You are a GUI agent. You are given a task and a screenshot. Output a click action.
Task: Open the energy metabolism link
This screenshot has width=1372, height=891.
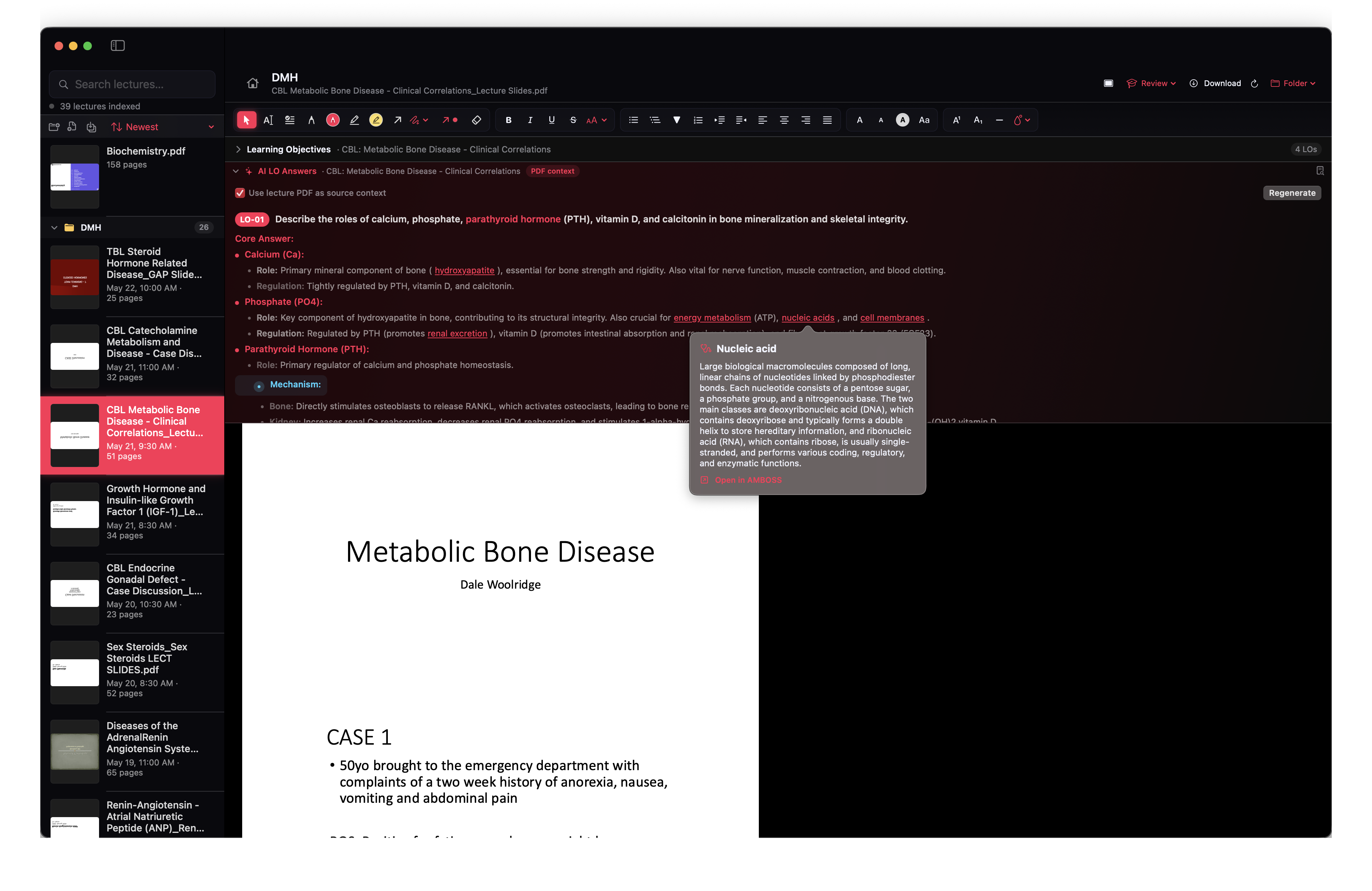(x=712, y=317)
